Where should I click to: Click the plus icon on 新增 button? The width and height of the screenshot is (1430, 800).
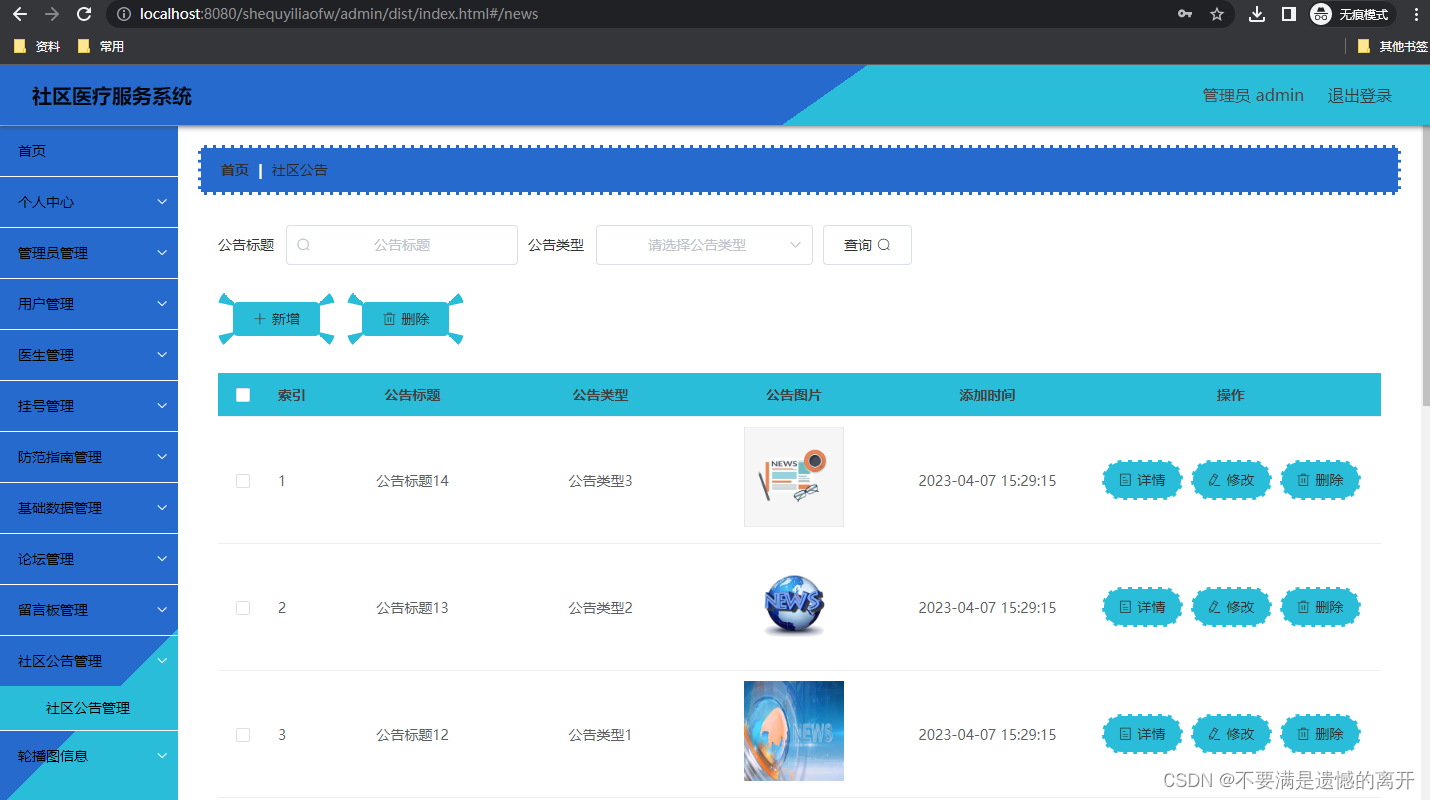pyautogui.click(x=260, y=318)
